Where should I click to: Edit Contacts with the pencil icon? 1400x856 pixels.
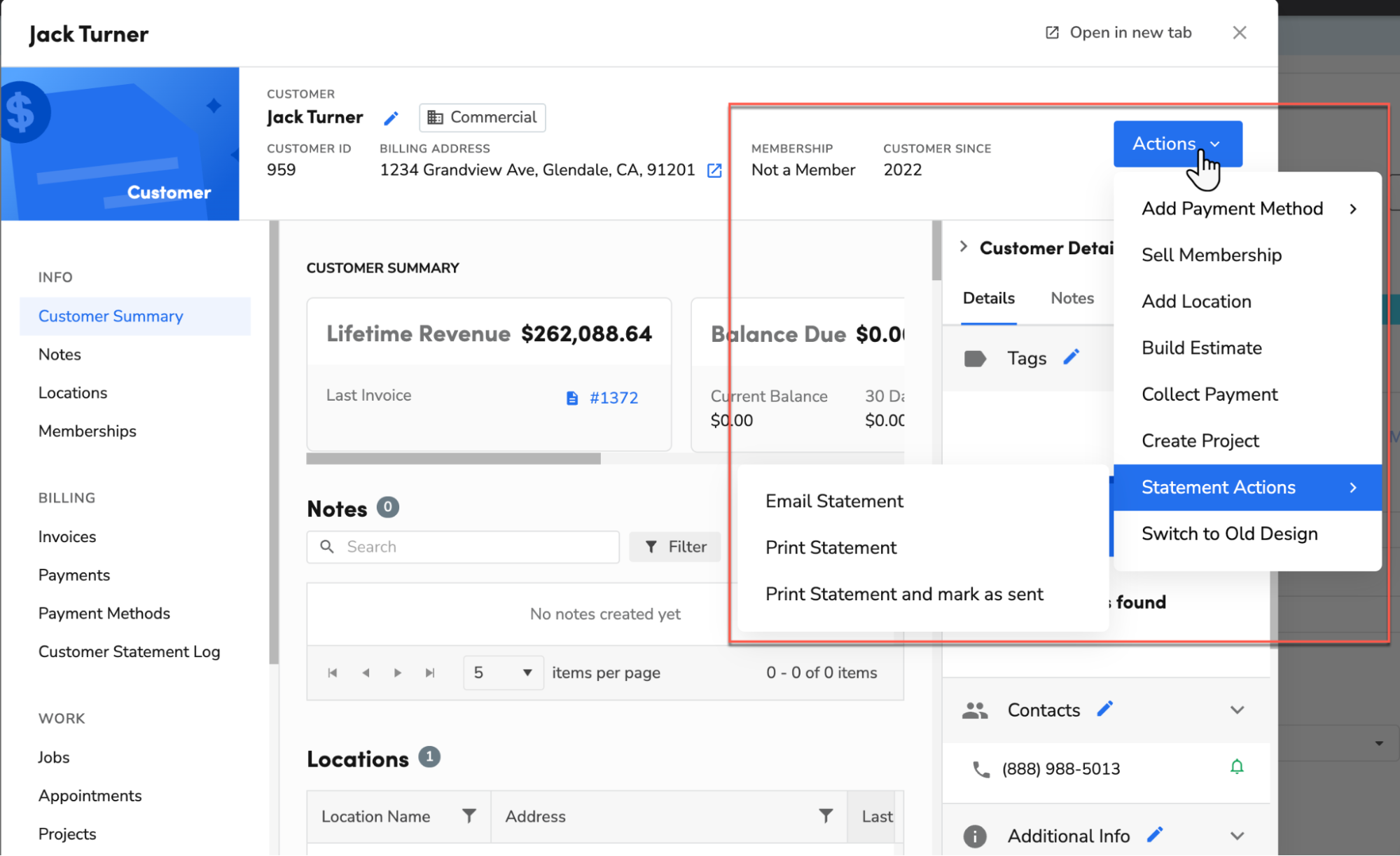click(x=1105, y=709)
